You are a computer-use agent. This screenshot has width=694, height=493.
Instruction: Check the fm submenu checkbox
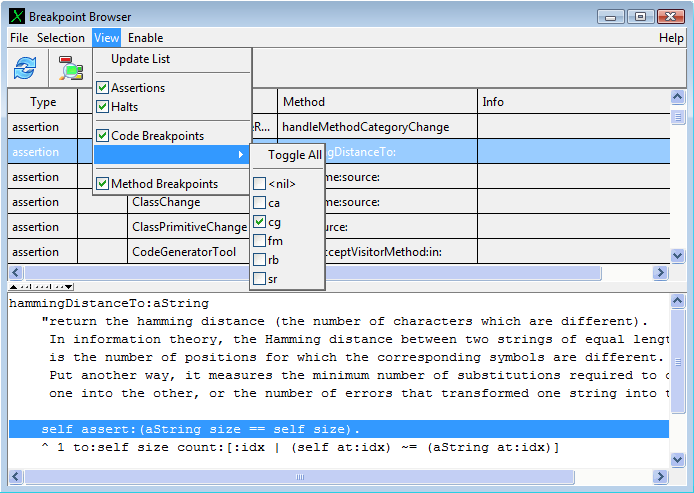coord(260,241)
